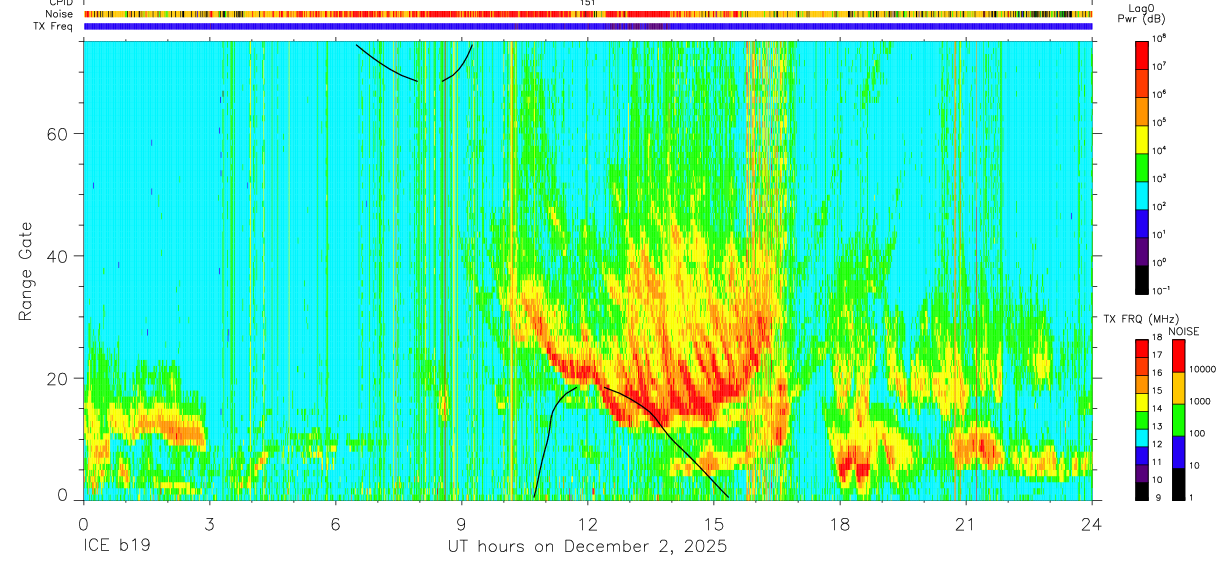The height and width of the screenshot is (567, 1228).
Task: Click the black curve at the top of the plot
Action: tap(414, 63)
